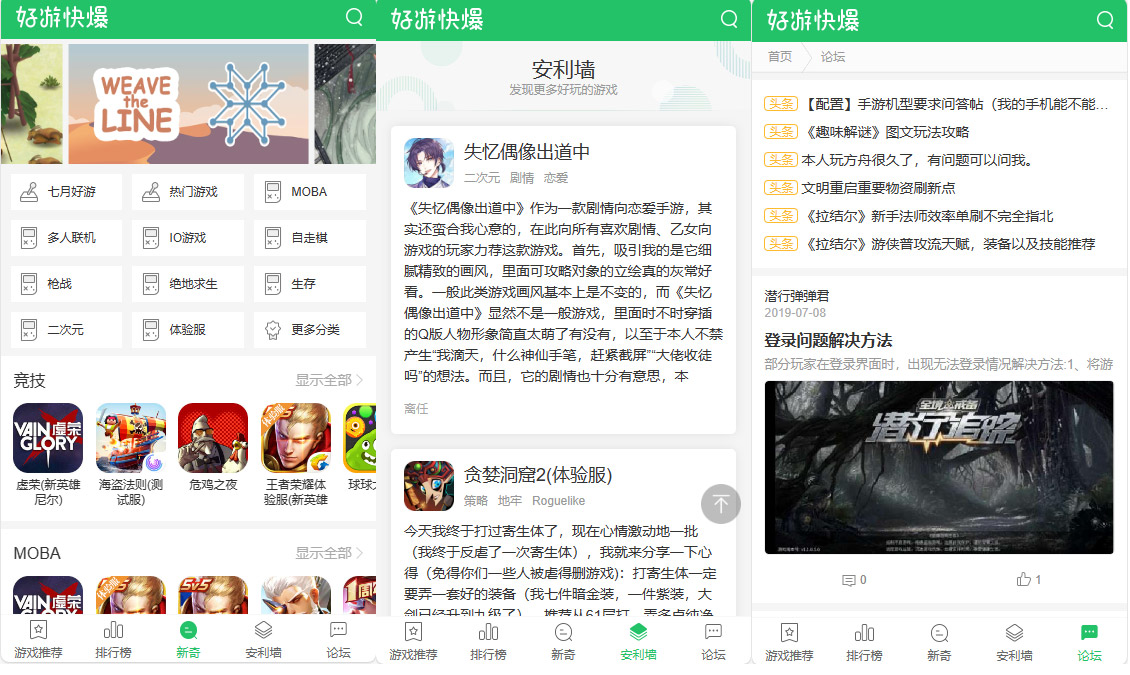Click 论坛 breadcrumb in forum screen
The image size is (1130, 675).
pos(832,56)
